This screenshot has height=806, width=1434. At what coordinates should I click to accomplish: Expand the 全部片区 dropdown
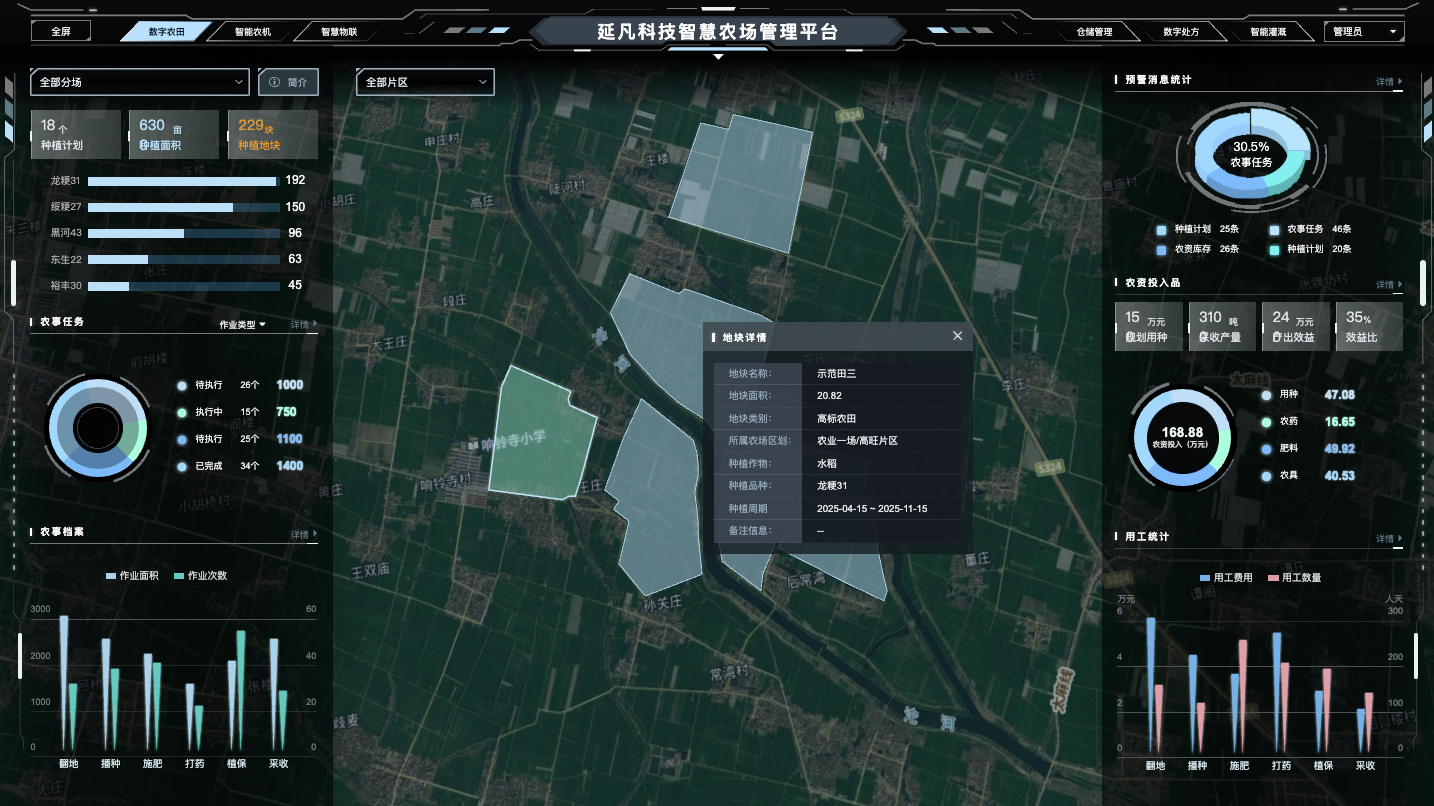426,82
